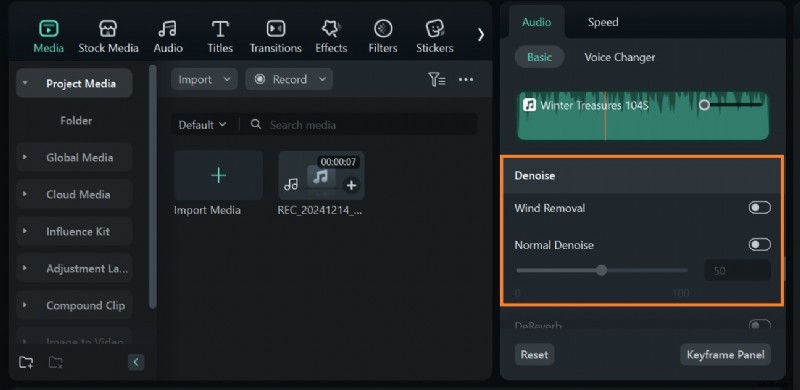Image resolution: width=800 pixels, height=390 pixels.
Task: Open the Stickers section
Action: (435, 36)
